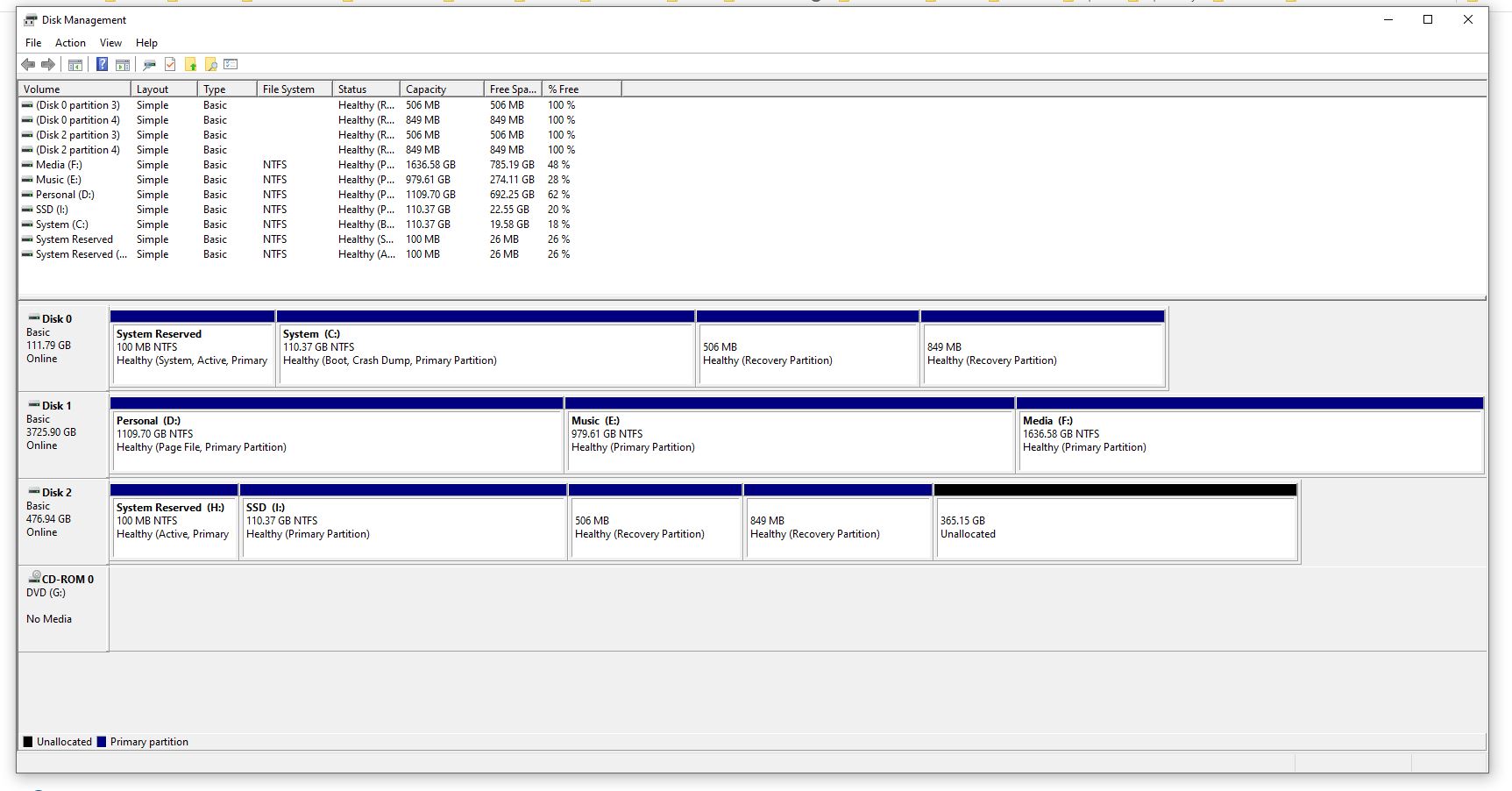This screenshot has width=1512, height=791.
Task: Select the Disk 2 label panel
Action: (x=63, y=522)
